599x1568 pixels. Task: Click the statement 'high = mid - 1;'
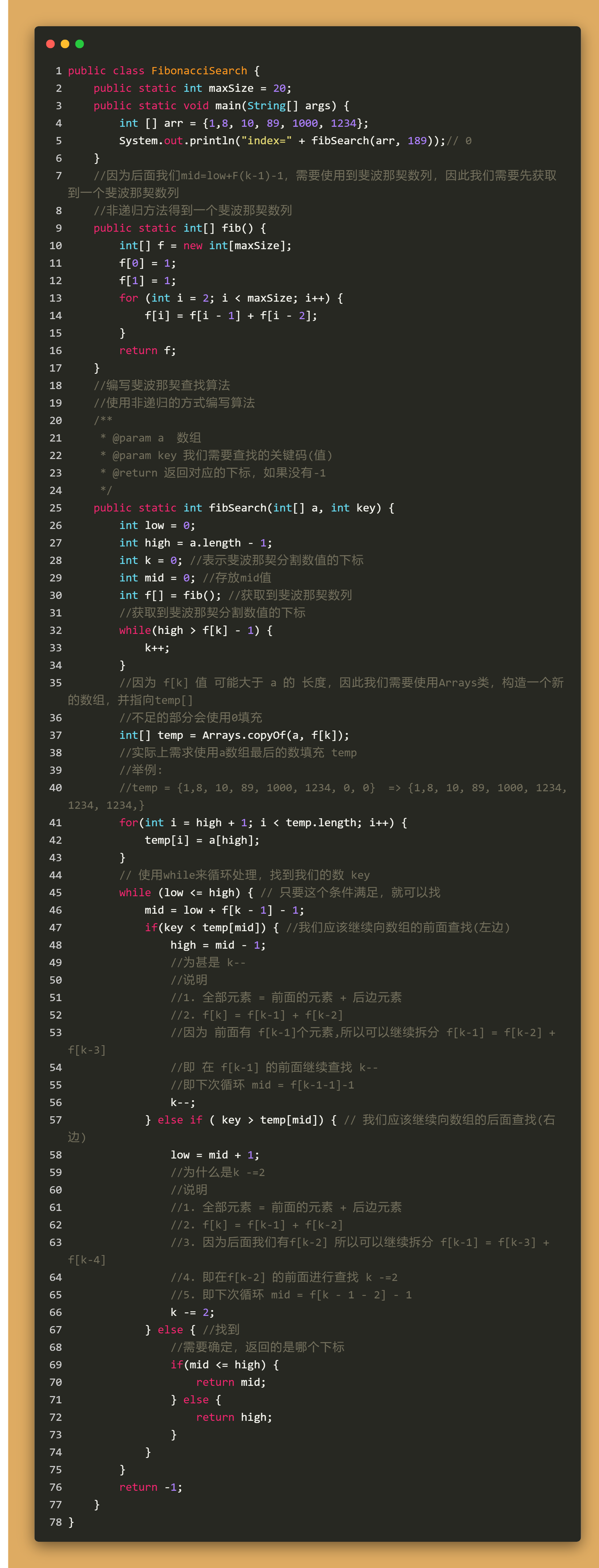click(x=218, y=945)
